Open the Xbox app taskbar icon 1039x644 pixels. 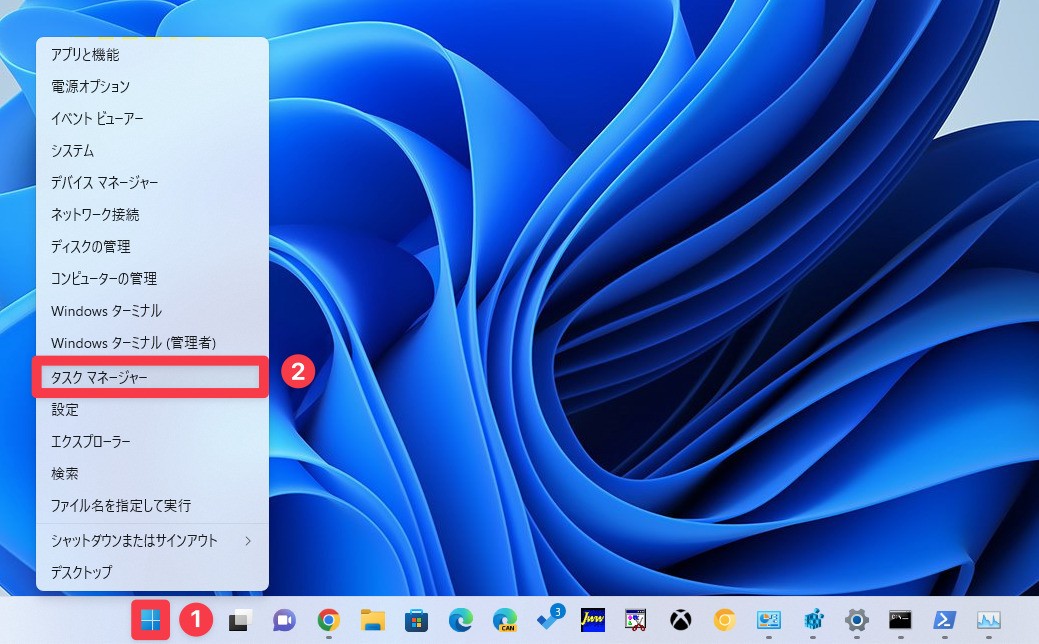[x=681, y=620]
